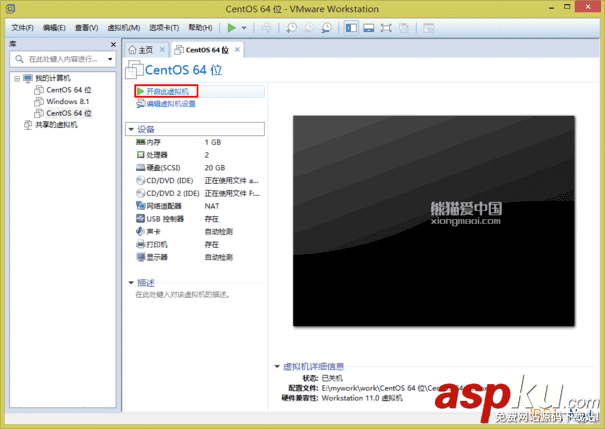
Task: Close the 主页 tab
Action: [162, 49]
